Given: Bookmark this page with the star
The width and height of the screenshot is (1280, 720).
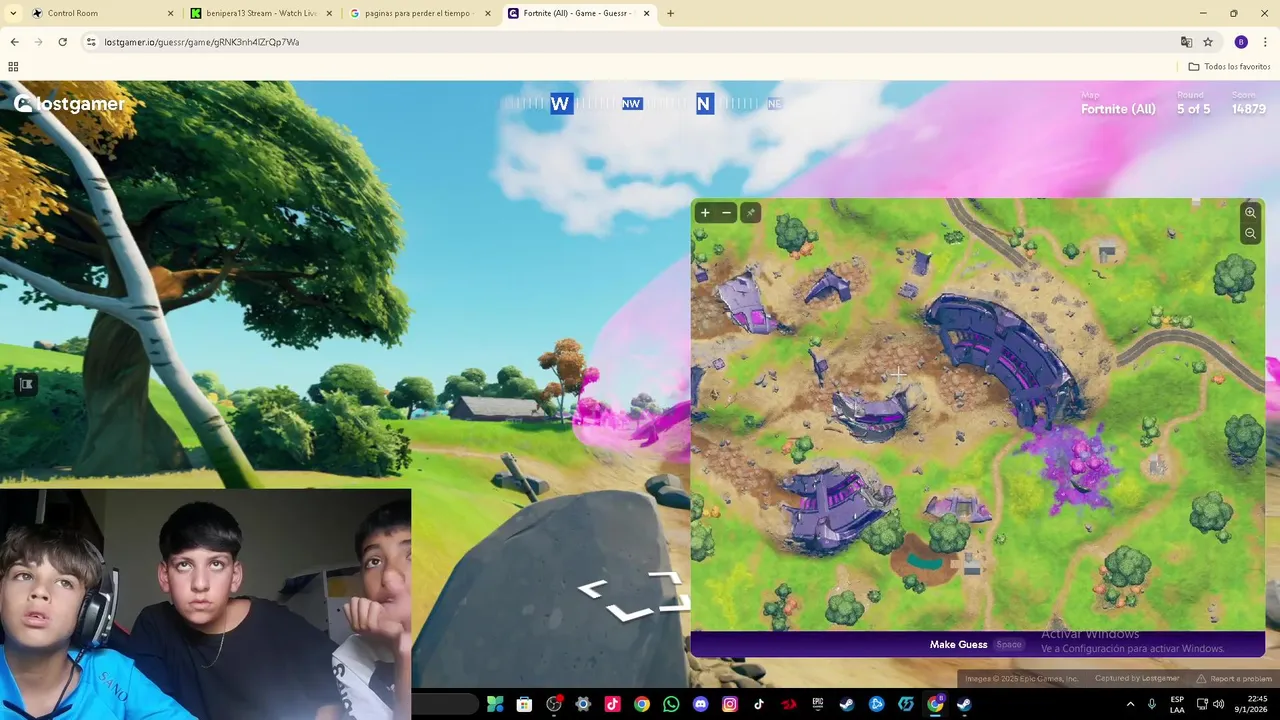Looking at the screenshot, I should (x=1208, y=42).
